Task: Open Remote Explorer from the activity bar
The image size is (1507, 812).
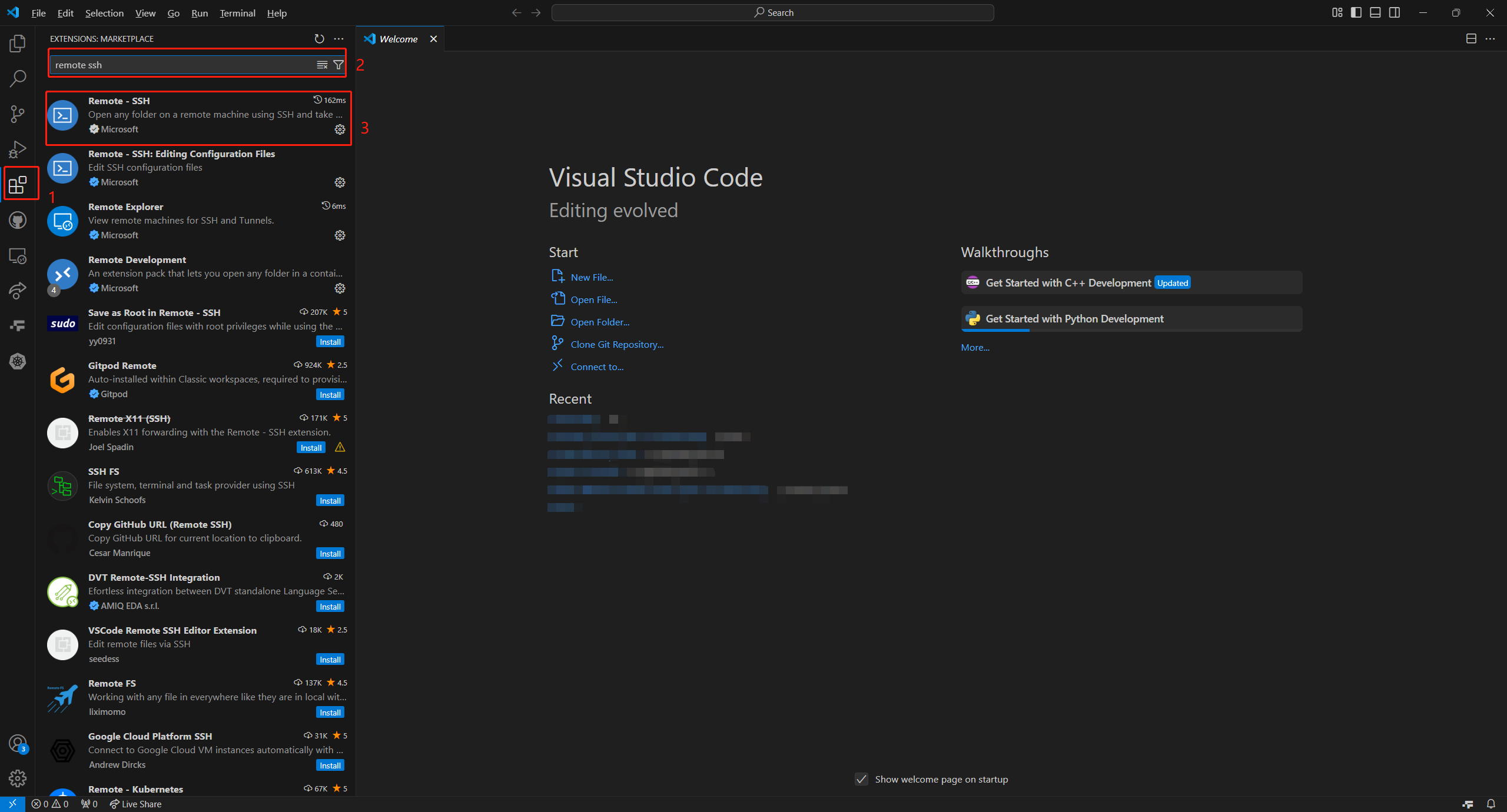Action: coord(18,255)
